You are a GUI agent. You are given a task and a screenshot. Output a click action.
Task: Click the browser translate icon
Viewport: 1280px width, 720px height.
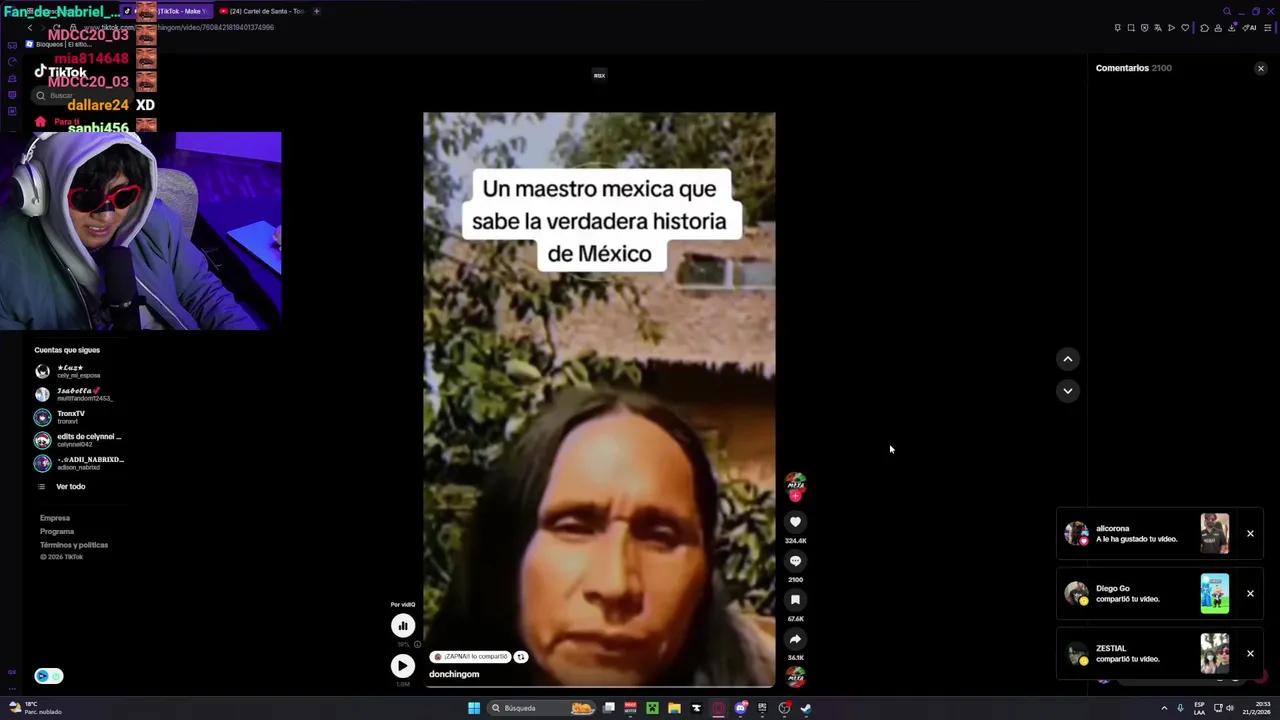pyautogui.click(x=1158, y=28)
